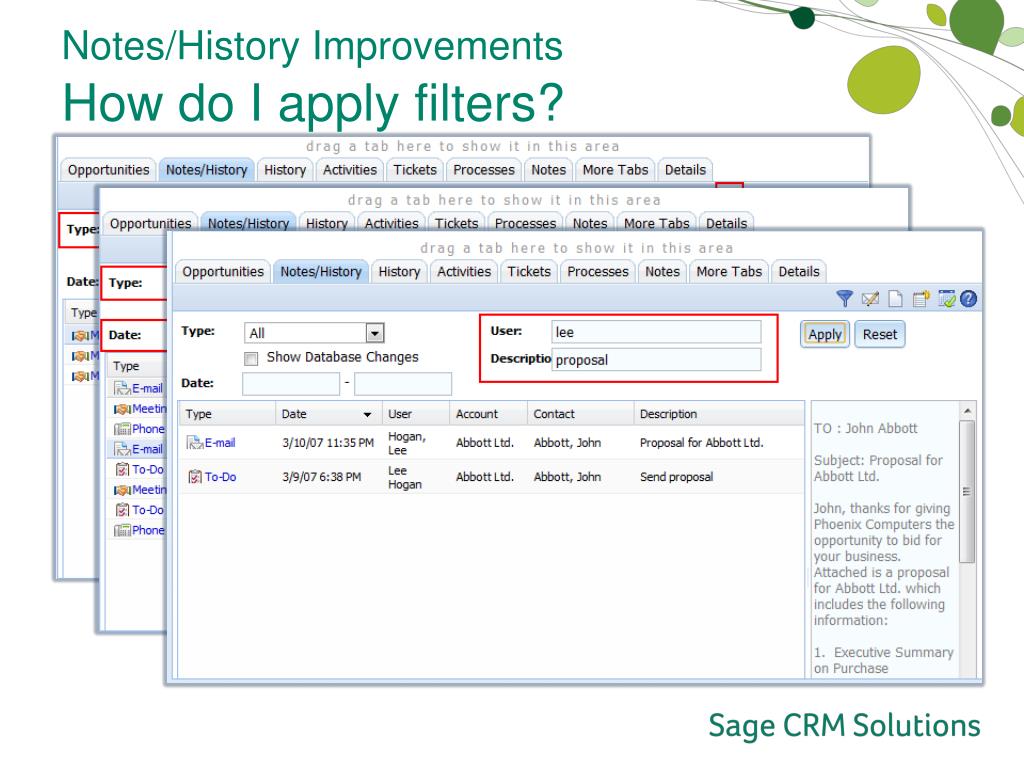Click the Apply button
Viewport: 1024px width, 768px height.
point(825,334)
